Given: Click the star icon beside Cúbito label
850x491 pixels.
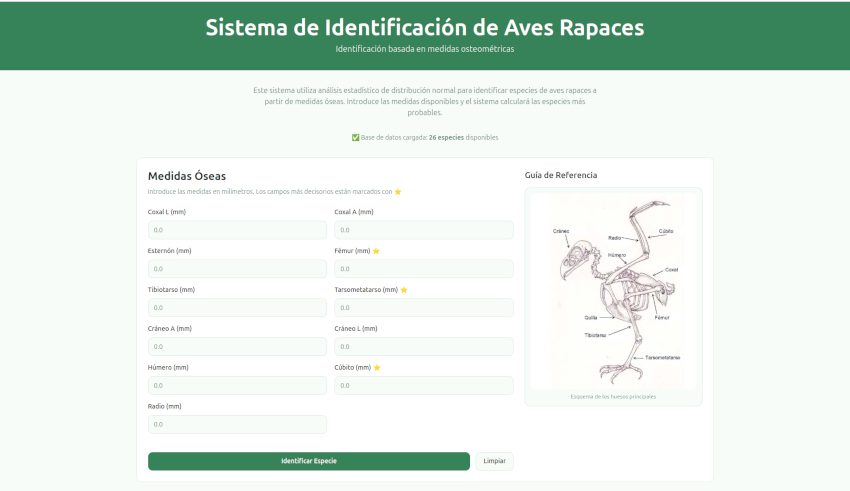Looking at the screenshot, I should point(377,367).
